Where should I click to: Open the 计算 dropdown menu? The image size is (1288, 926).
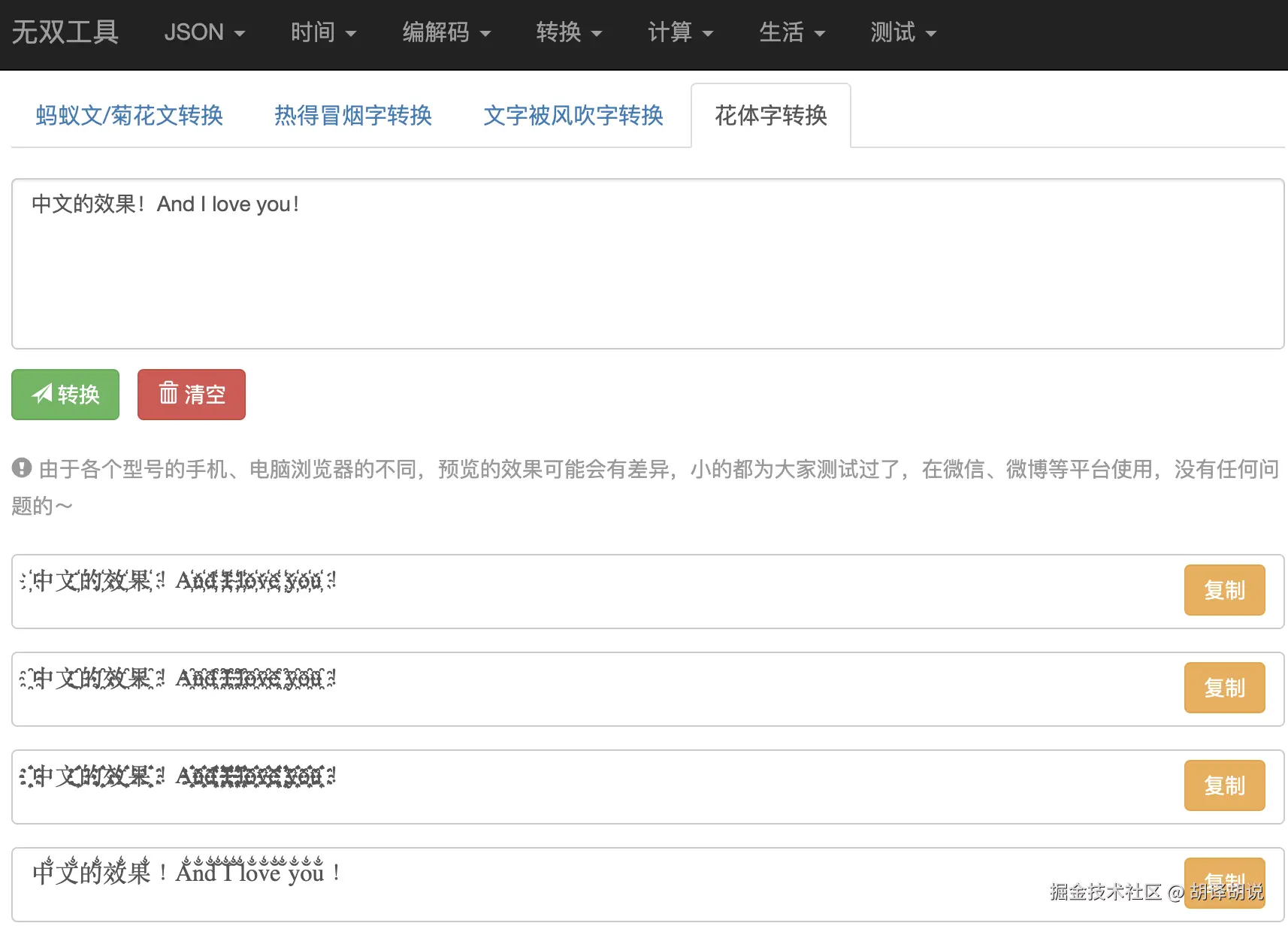[680, 32]
